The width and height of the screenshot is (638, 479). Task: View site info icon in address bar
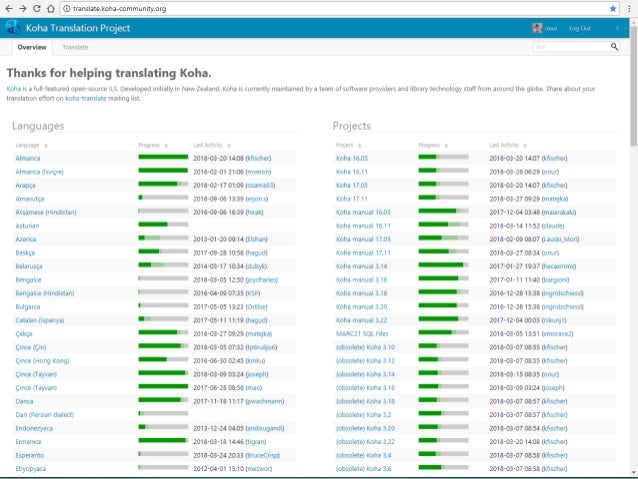click(67, 9)
